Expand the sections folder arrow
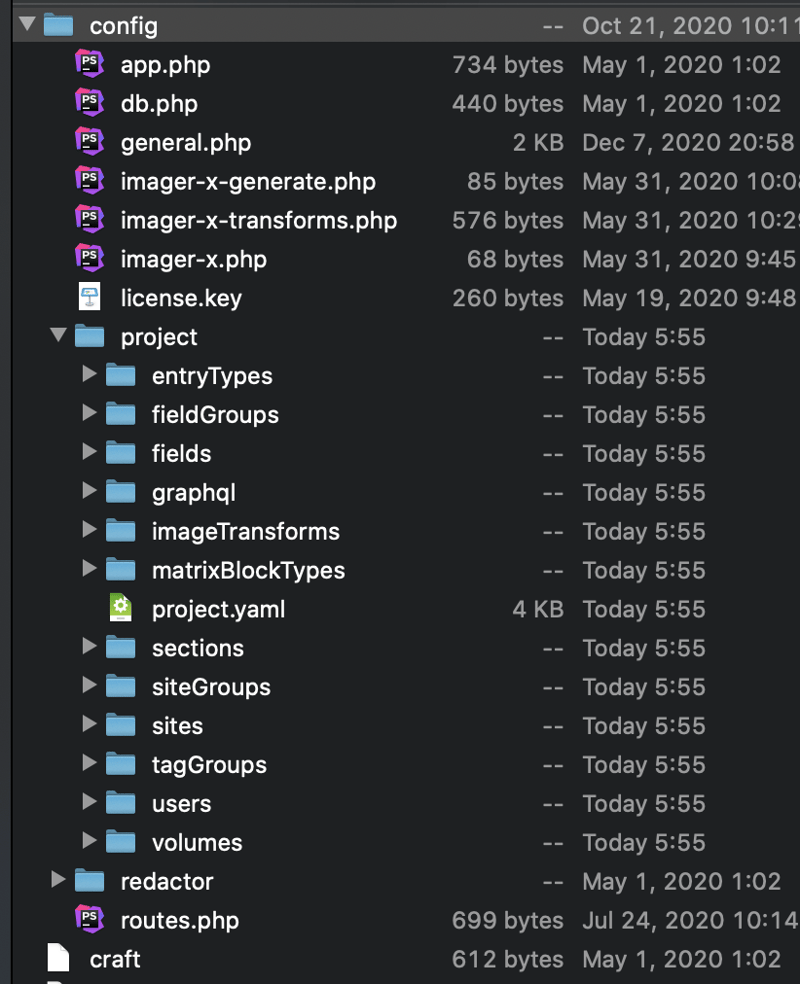 [89, 648]
